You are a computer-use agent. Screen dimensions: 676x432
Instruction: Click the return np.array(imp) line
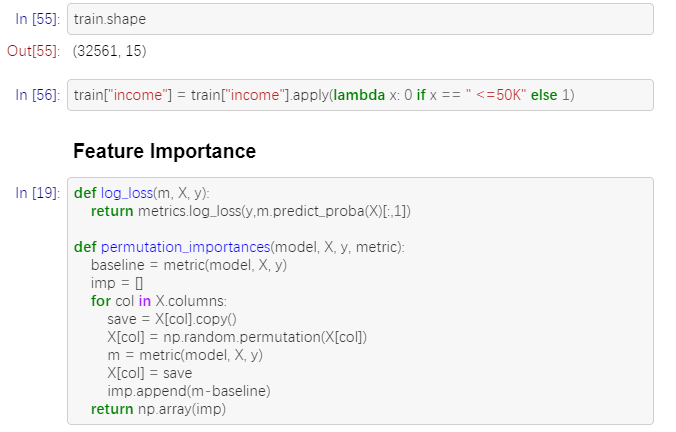click(x=158, y=409)
